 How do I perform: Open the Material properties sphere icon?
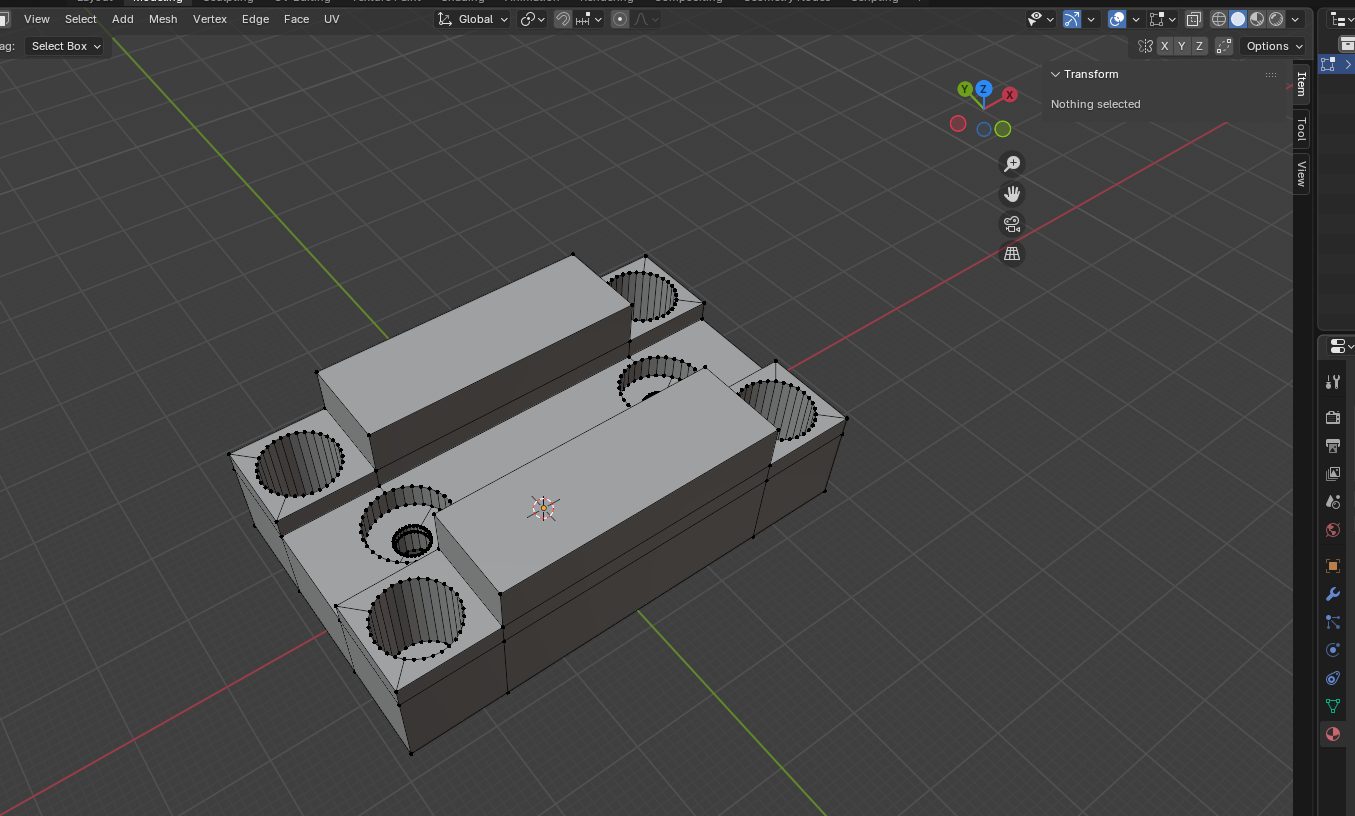1332,734
